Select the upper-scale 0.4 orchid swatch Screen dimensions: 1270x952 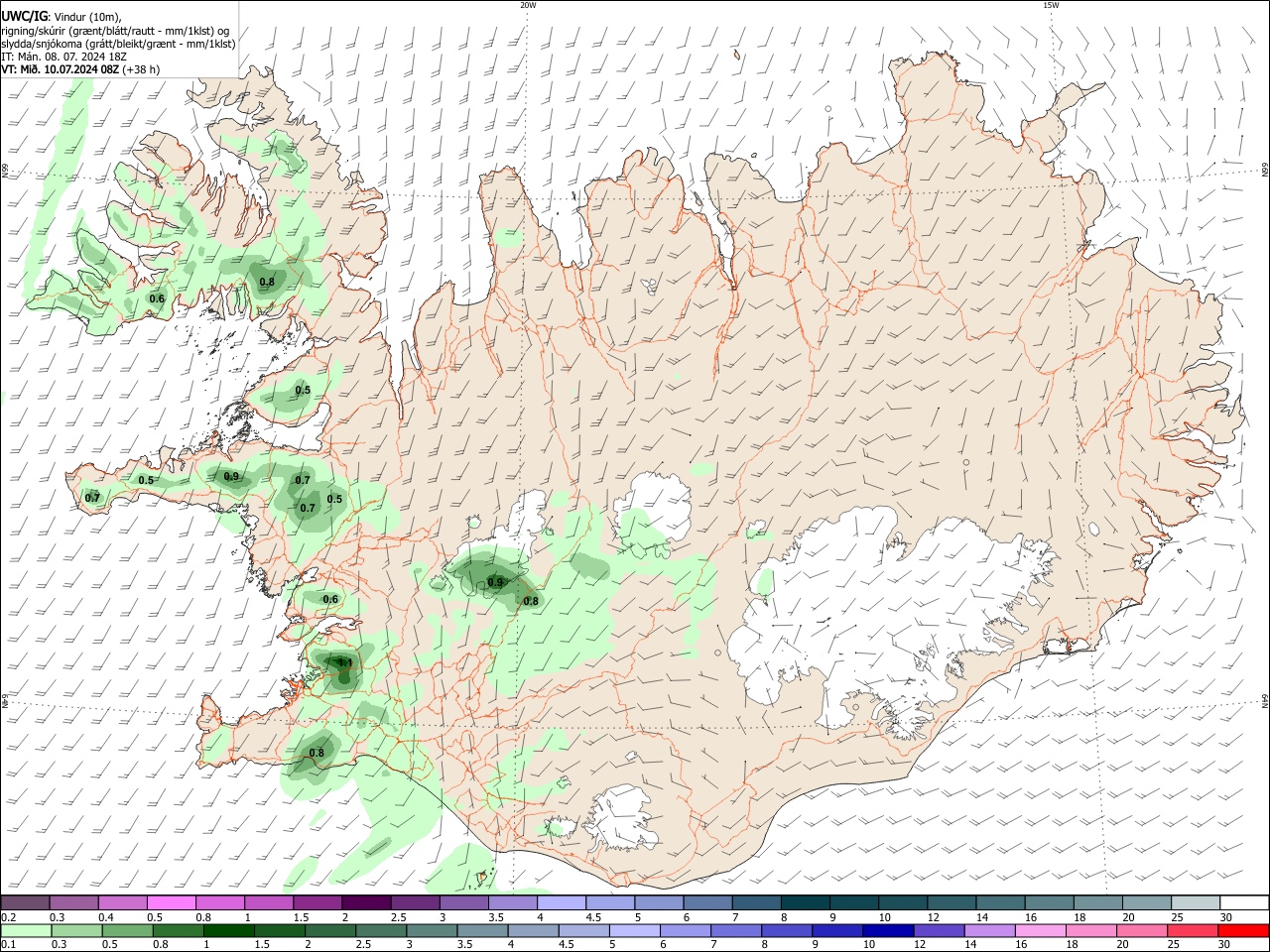pos(123,903)
